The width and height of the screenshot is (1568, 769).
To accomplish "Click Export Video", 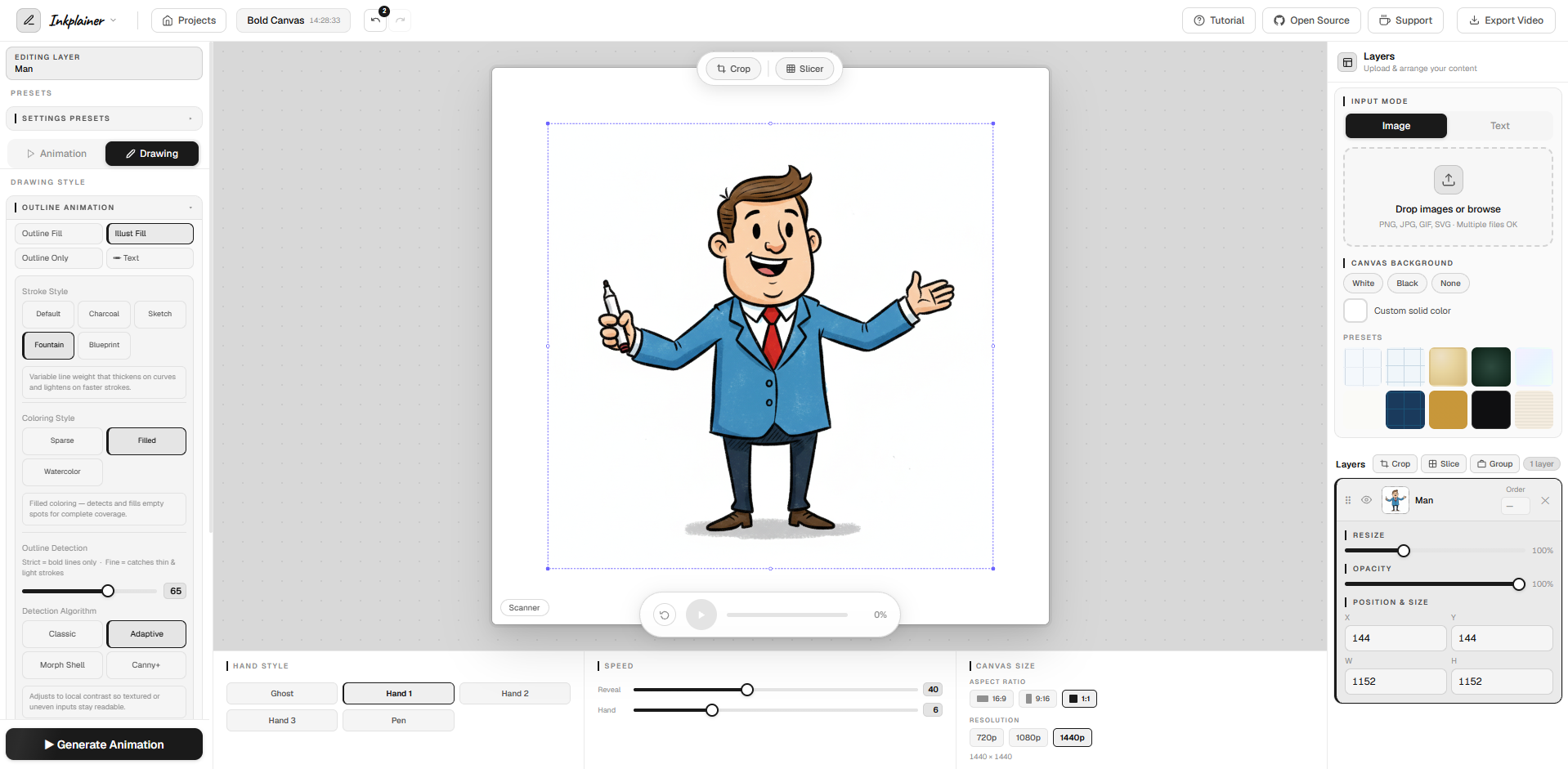I will (x=1506, y=20).
